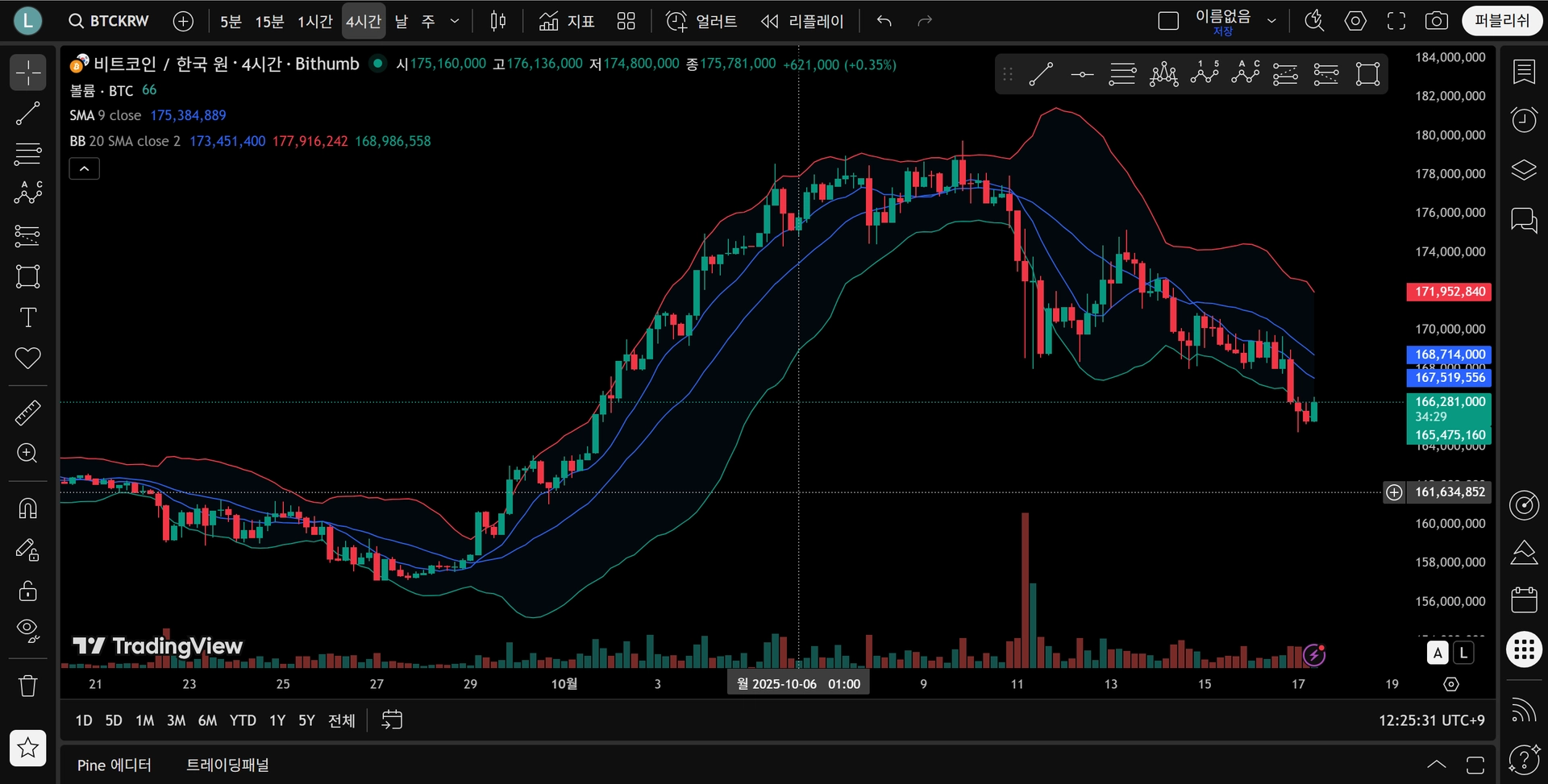Open the 이름없음 layout name menu
Image resolution: width=1548 pixels, height=784 pixels.
tap(1223, 21)
